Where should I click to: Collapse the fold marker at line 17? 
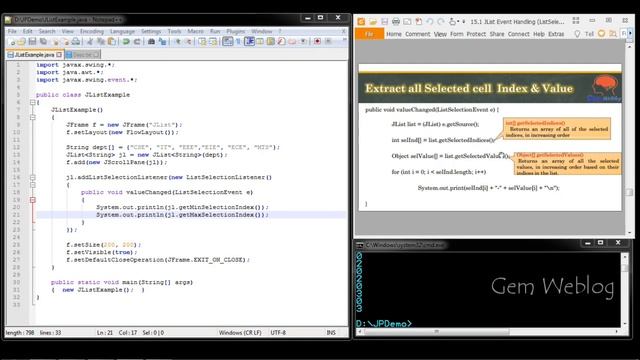(x=33, y=185)
